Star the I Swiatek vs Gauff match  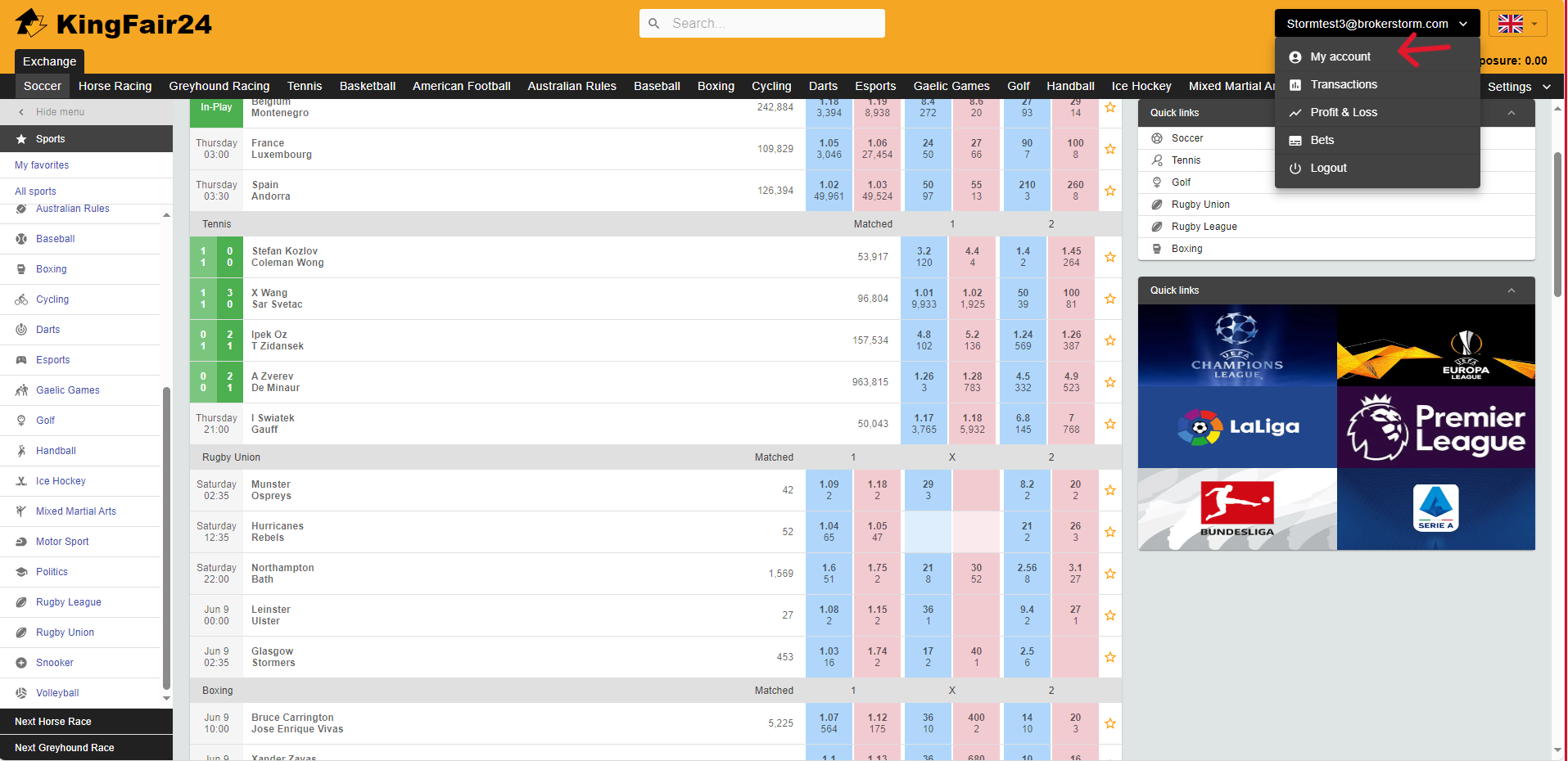pos(1110,424)
